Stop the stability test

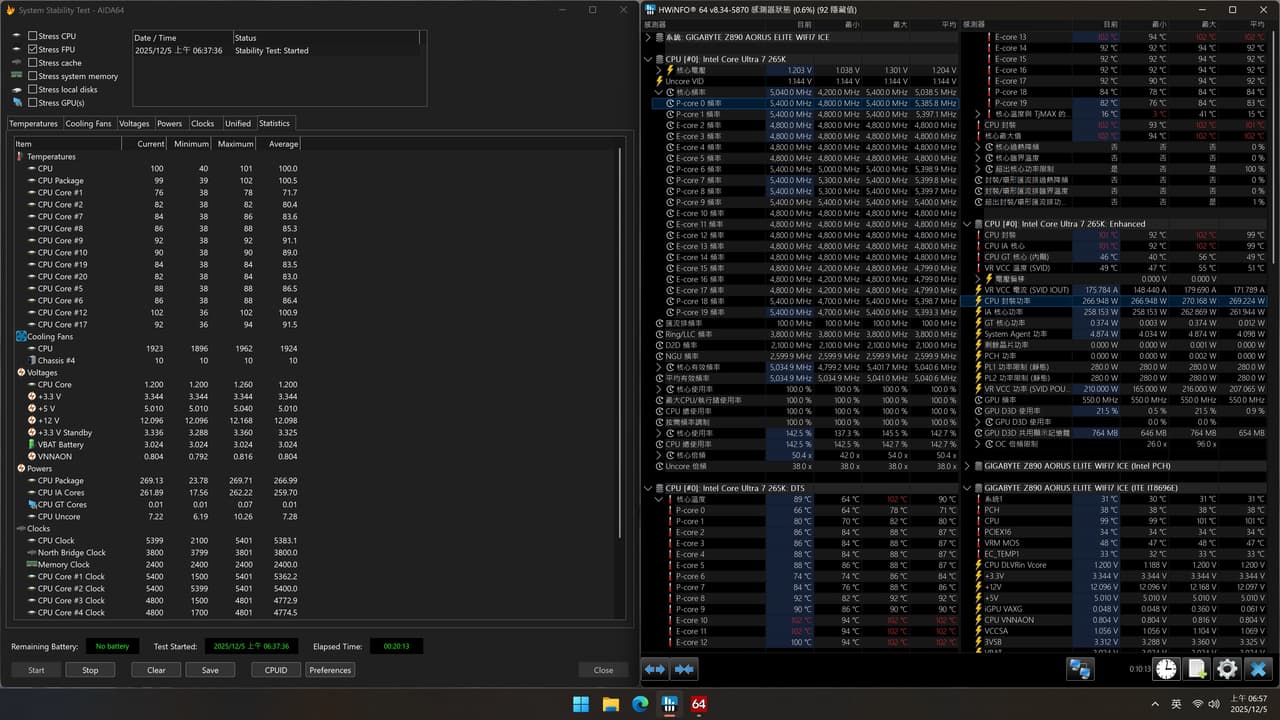pyautogui.click(x=90, y=670)
